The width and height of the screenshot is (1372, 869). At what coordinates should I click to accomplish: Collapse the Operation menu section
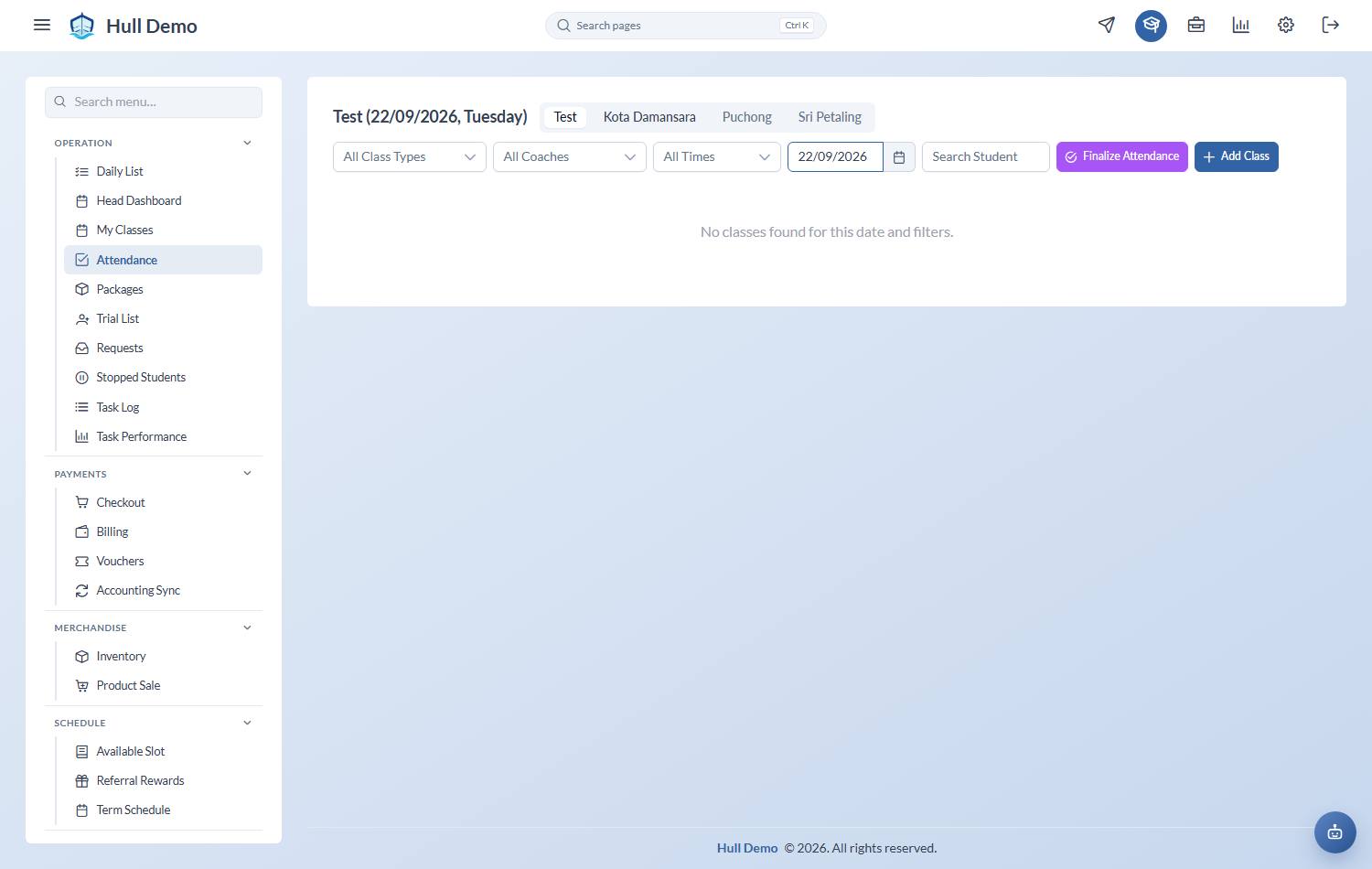[247, 143]
